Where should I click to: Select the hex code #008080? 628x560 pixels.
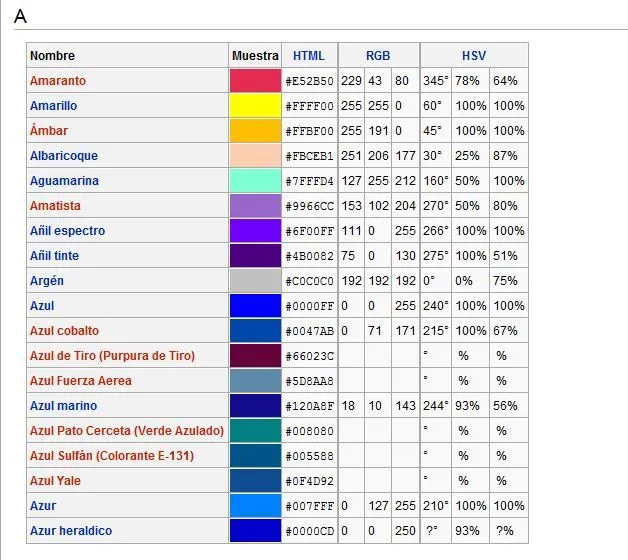click(309, 431)
